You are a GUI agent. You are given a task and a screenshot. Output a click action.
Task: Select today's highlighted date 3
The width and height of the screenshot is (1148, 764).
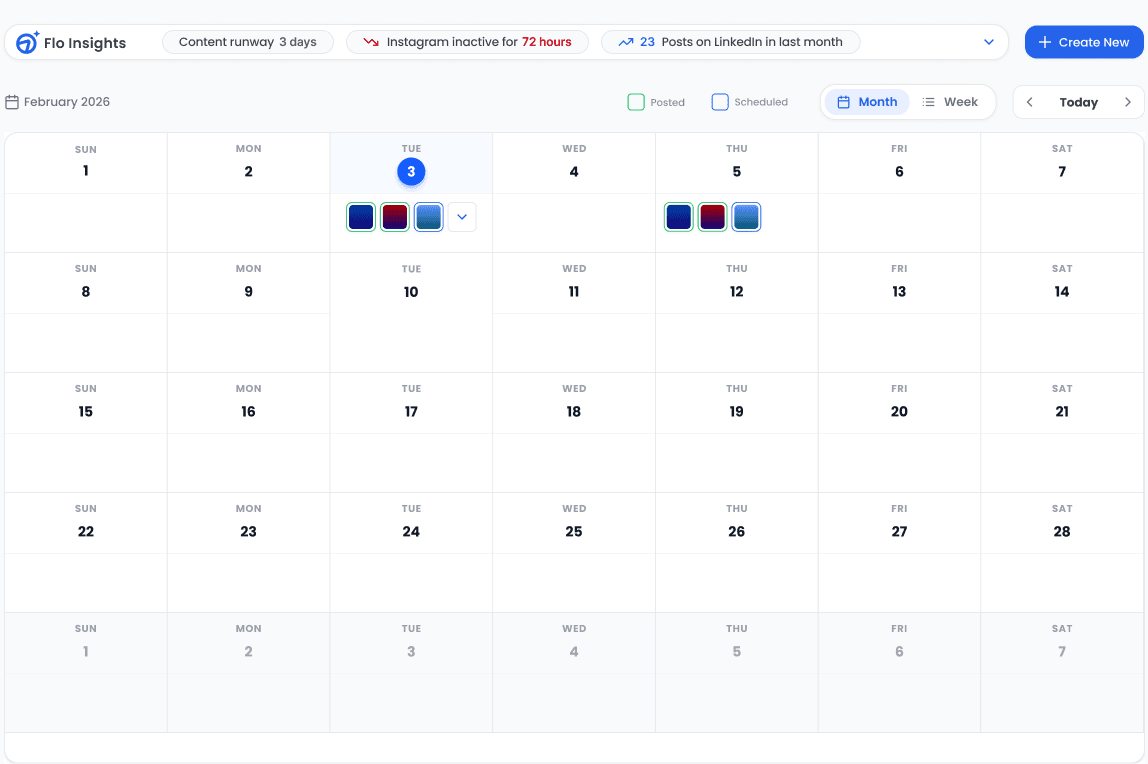pyautogui.click(x=411, y=172)
